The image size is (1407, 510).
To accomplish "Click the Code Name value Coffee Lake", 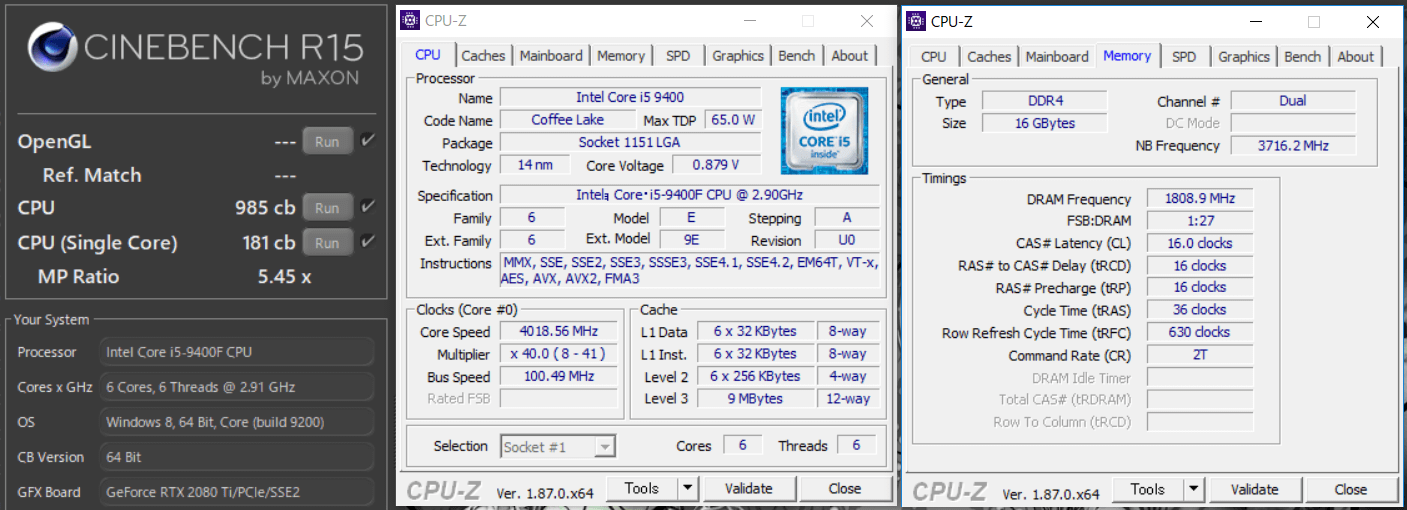I will click(567, 120).
